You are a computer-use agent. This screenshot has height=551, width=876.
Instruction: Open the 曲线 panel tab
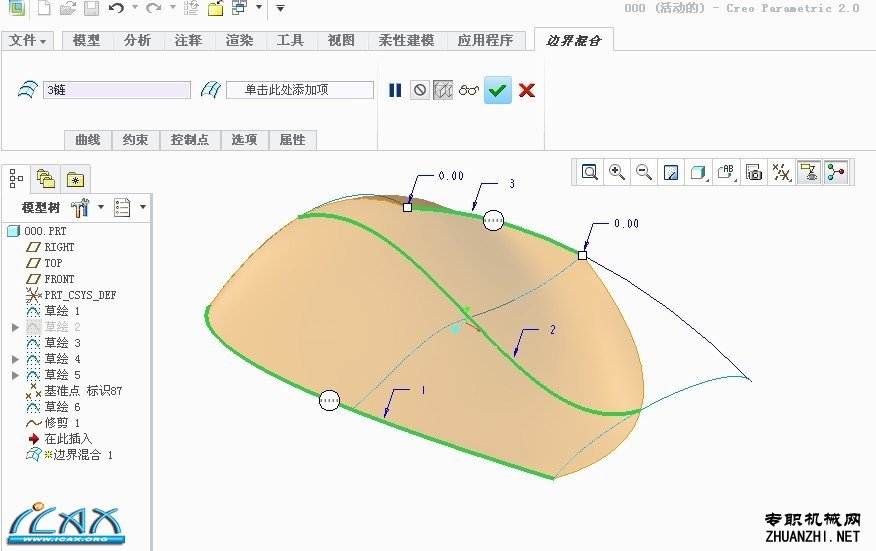pos(88,140)
